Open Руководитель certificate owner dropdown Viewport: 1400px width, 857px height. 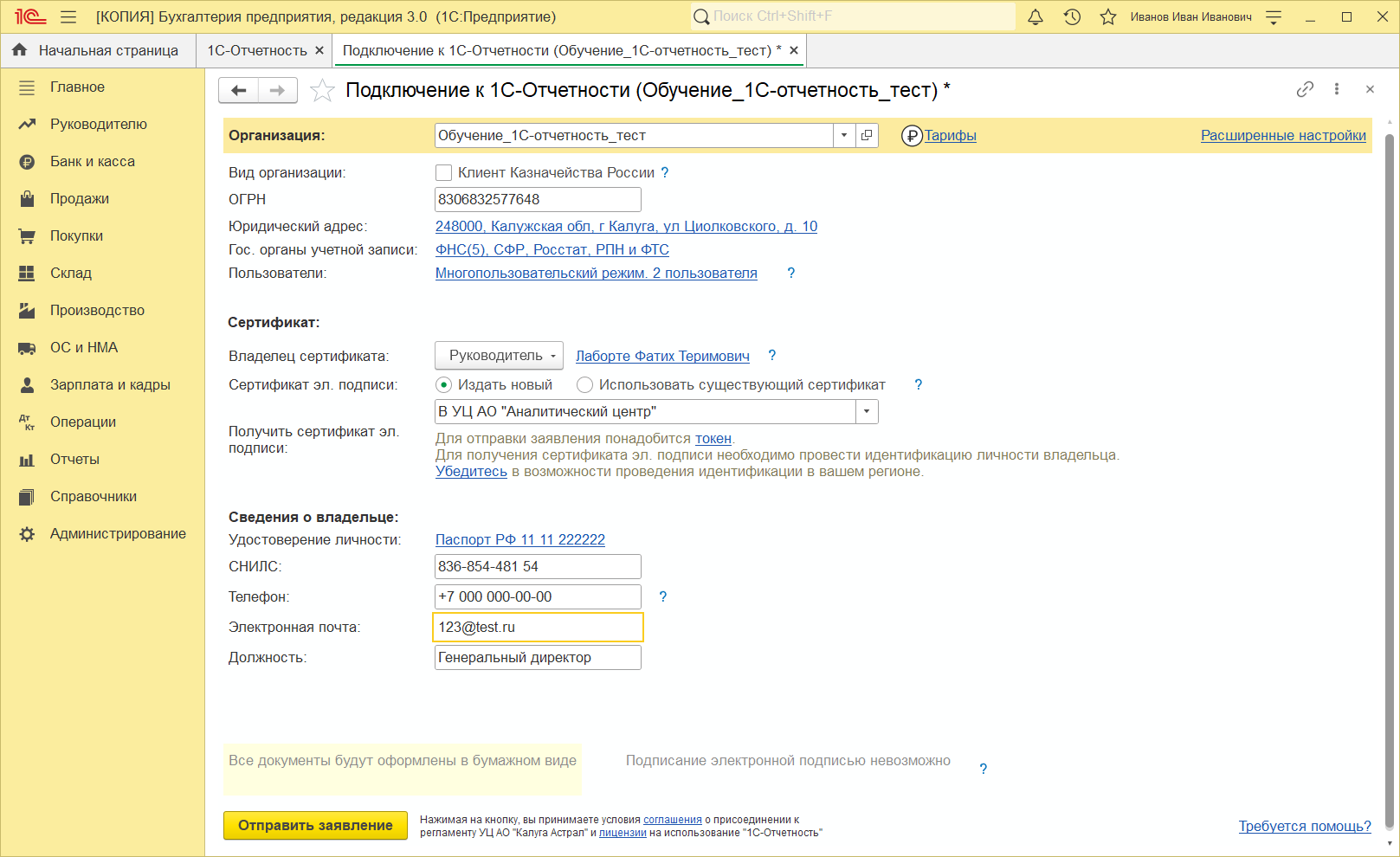coord(499,355)
